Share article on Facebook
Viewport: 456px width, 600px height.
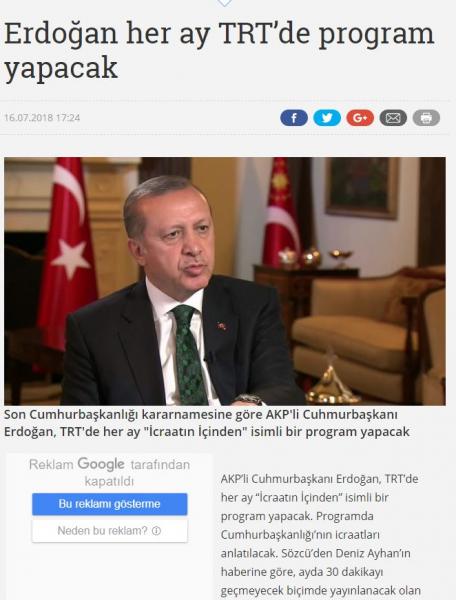tap(294, 118)
